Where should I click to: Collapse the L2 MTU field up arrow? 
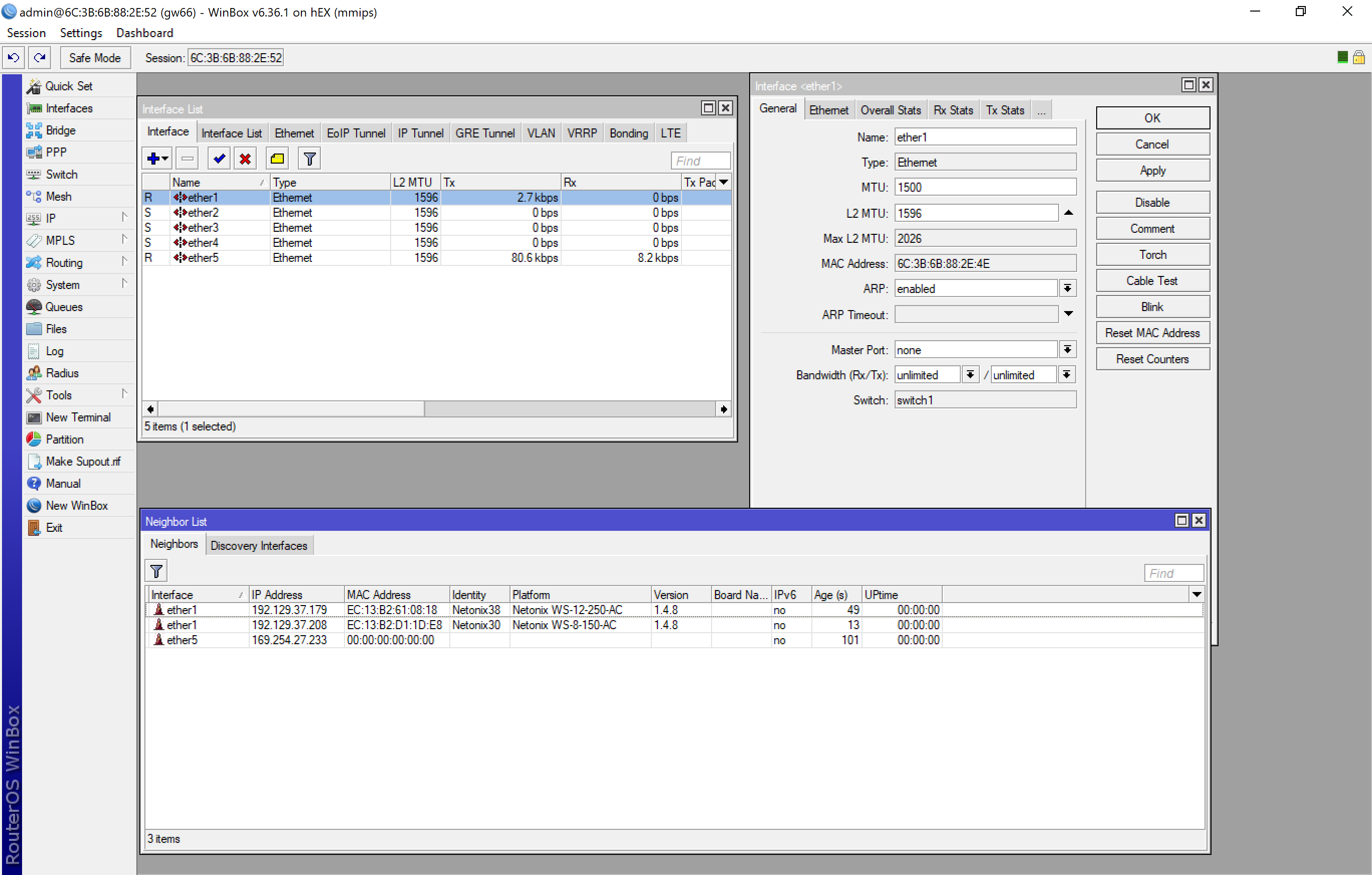[1068, 213]
